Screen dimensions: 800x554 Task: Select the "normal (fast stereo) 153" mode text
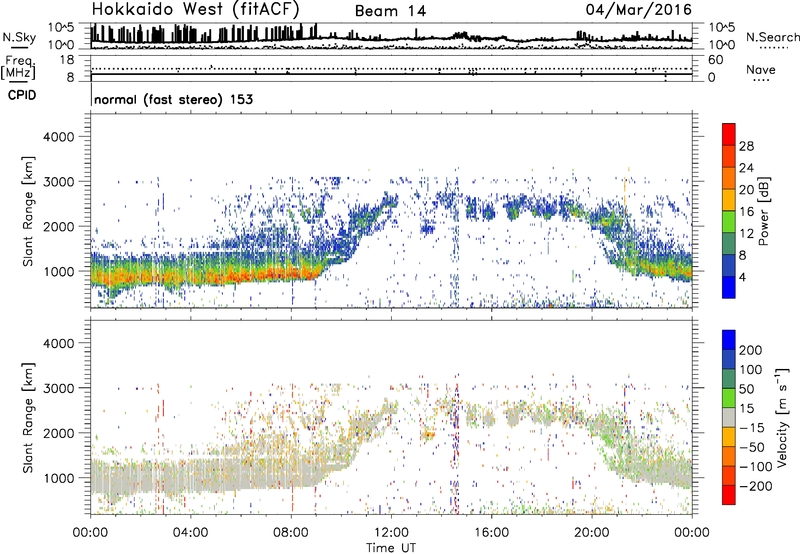pyautogui.click(x=173, y=99)
